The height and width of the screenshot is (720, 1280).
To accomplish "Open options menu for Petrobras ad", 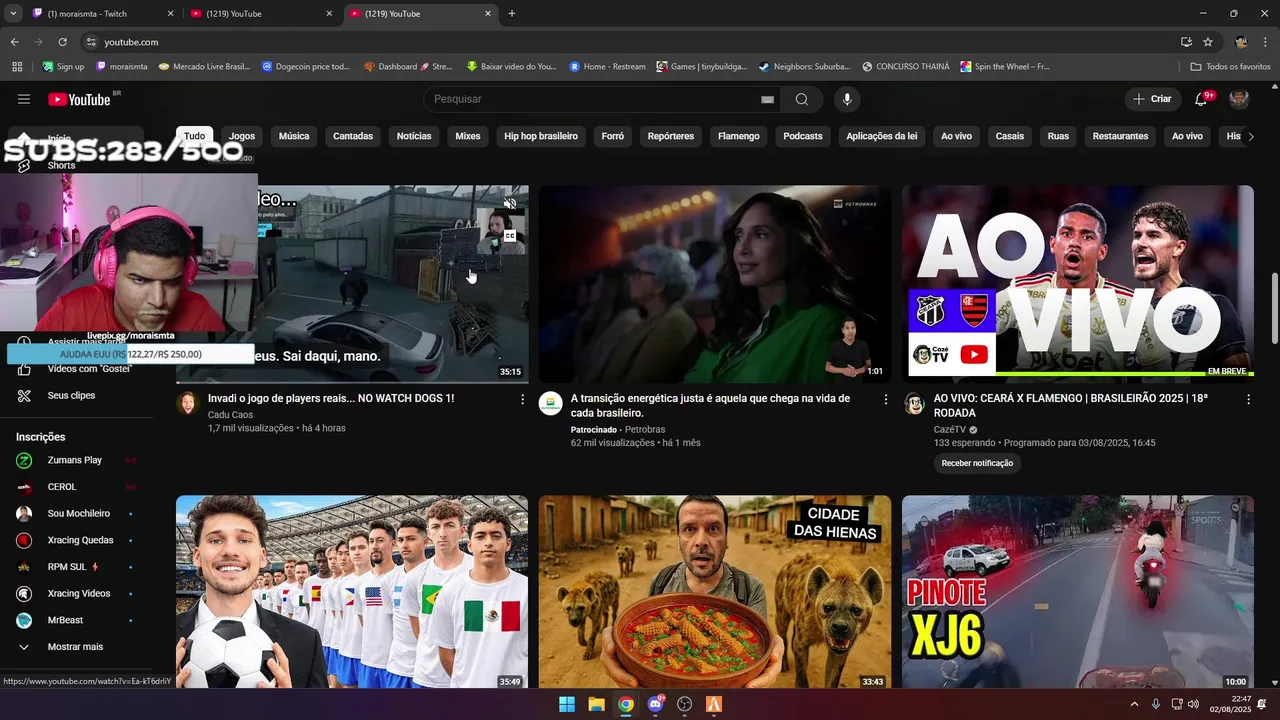I will (885, 399).
